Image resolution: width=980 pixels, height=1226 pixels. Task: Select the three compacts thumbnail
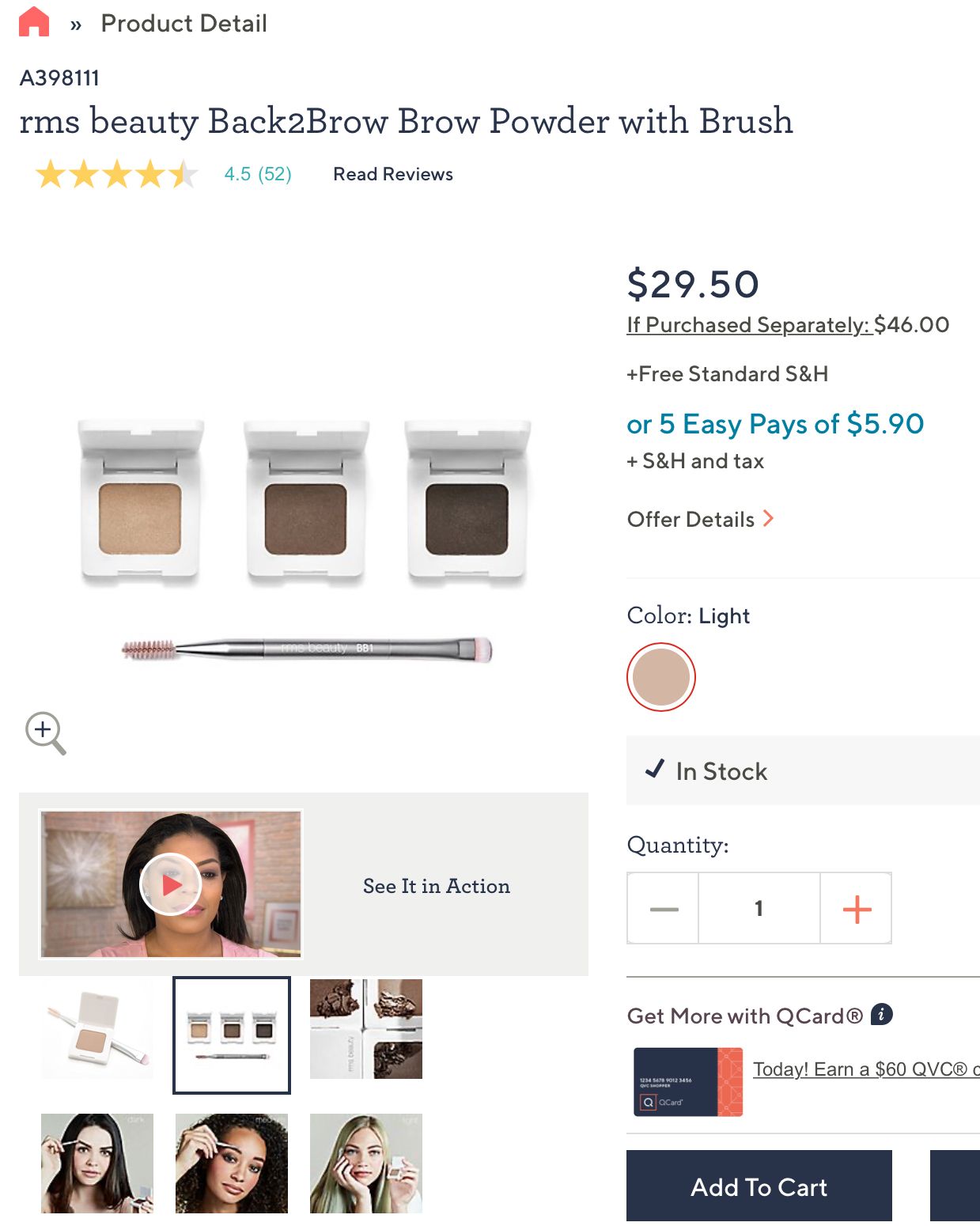[x=232, y=1035]
